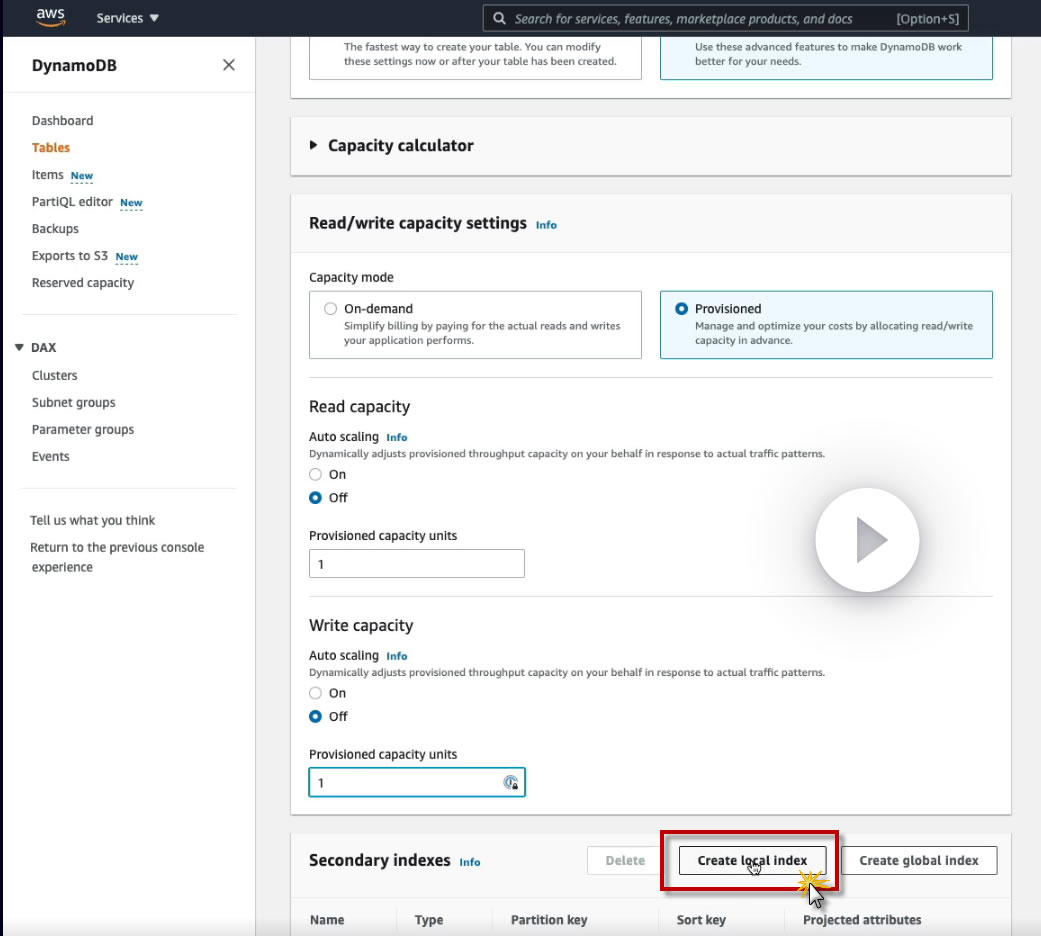Open the Tables sidebar item
The image size is (1041, 936).
(x=51, y=148)
